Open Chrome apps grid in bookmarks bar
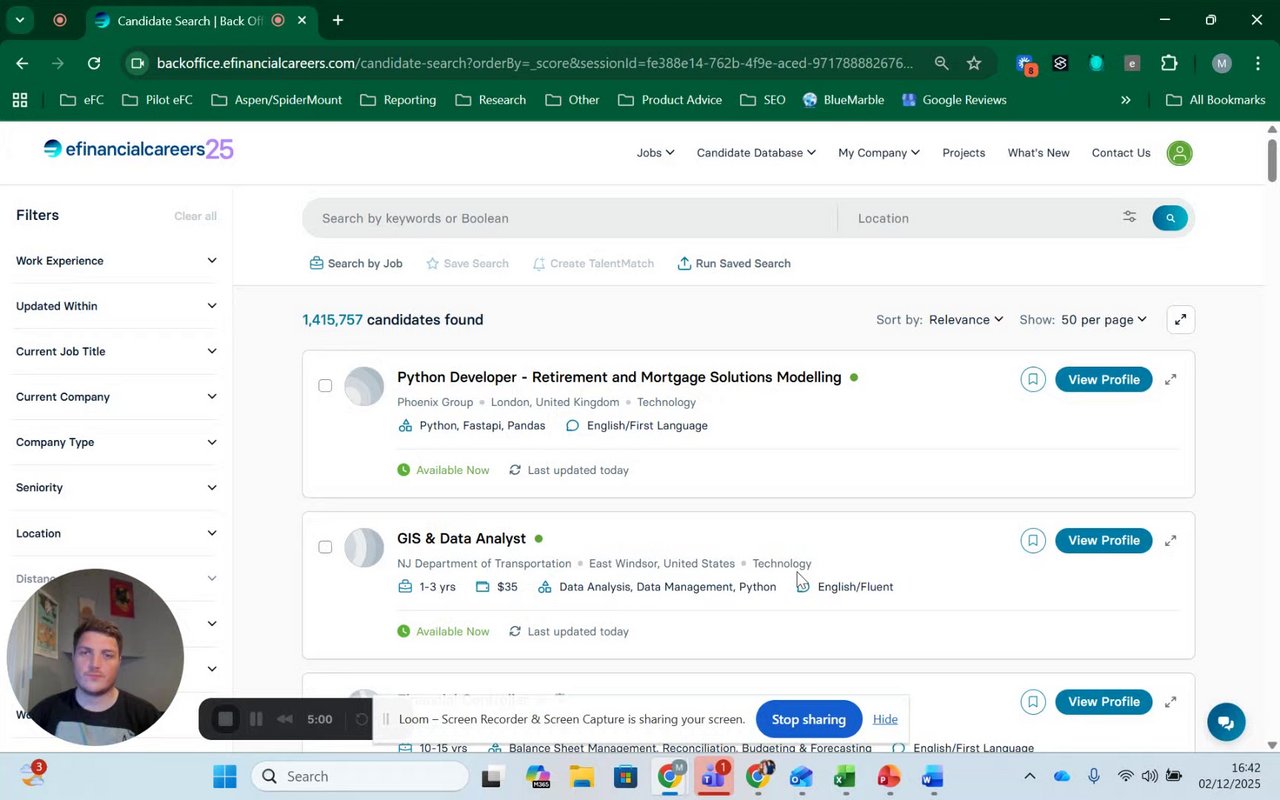 (x=20, y=100)
